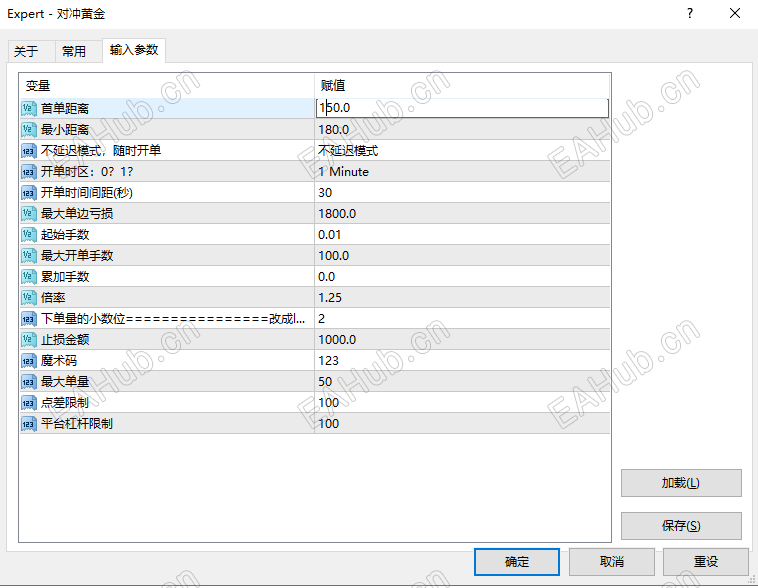Click the 首单距离 value edit field 150.0
Viewport: 758px width, 588px height.
pos(462,108)
